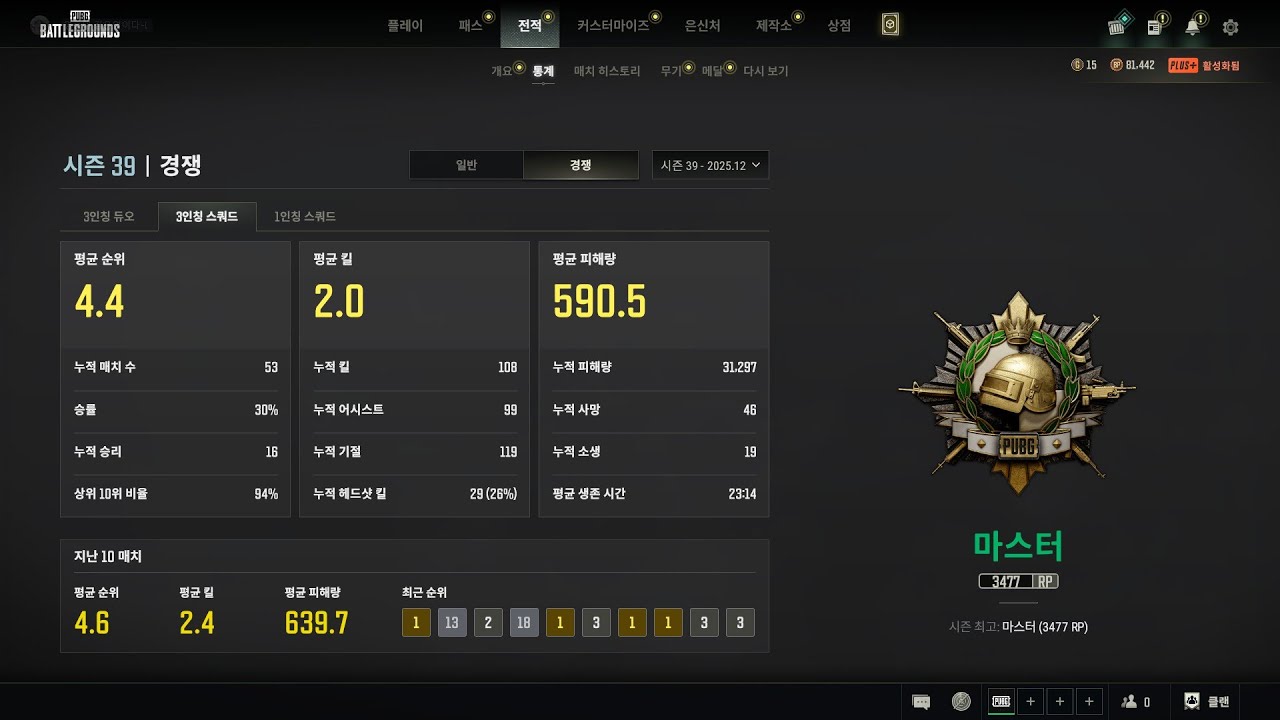
Task: Click the rank badge showing 18
Action: pyautogui.click(x=524, y=623)
